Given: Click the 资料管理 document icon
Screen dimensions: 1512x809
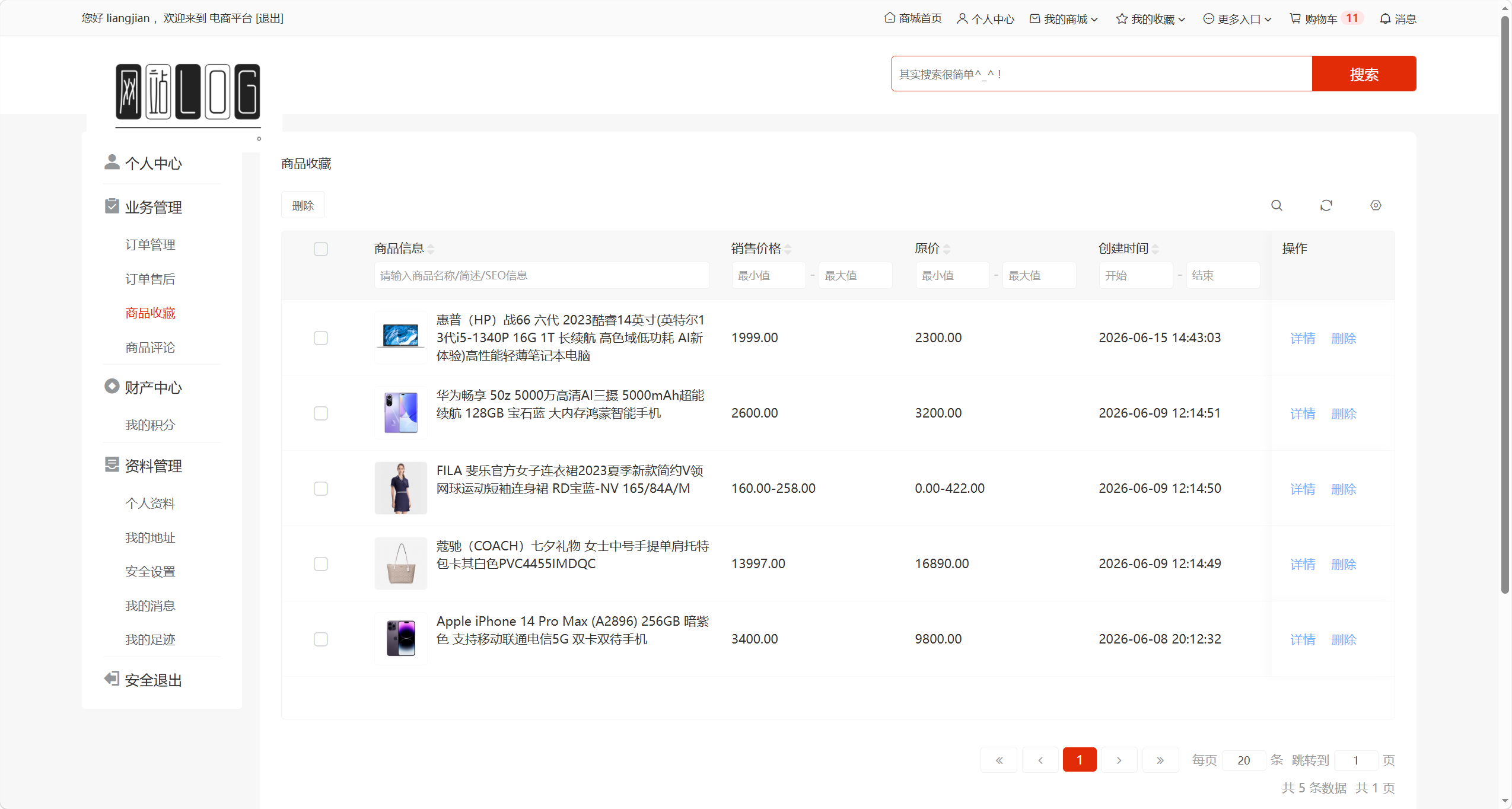Looking at the screenshot, I should tap(112, 464).
